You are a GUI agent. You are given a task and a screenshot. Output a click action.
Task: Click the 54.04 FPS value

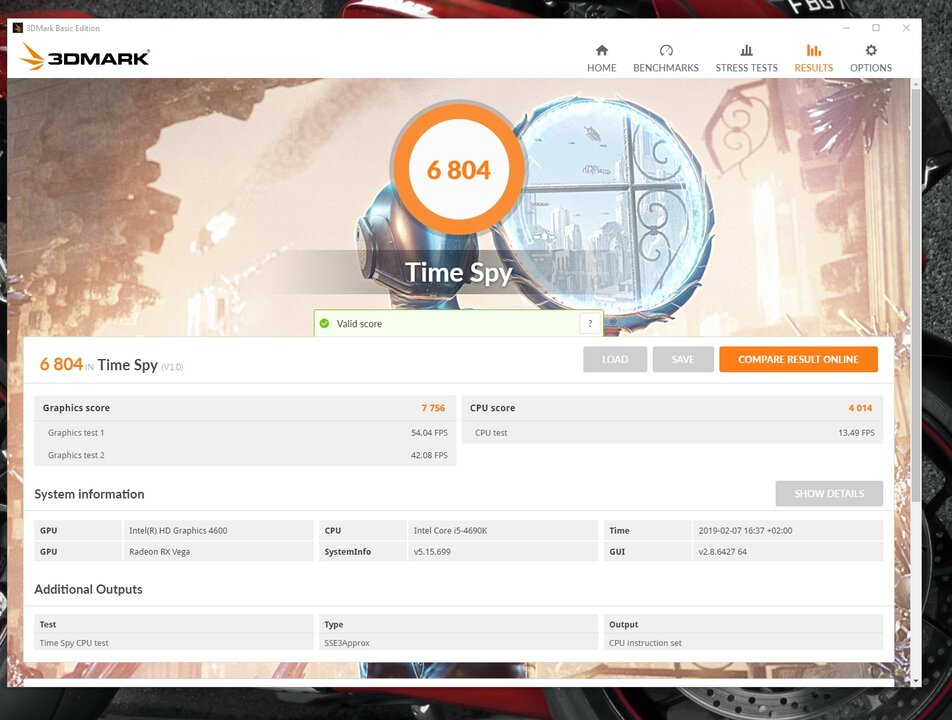[x=429, y=433]
